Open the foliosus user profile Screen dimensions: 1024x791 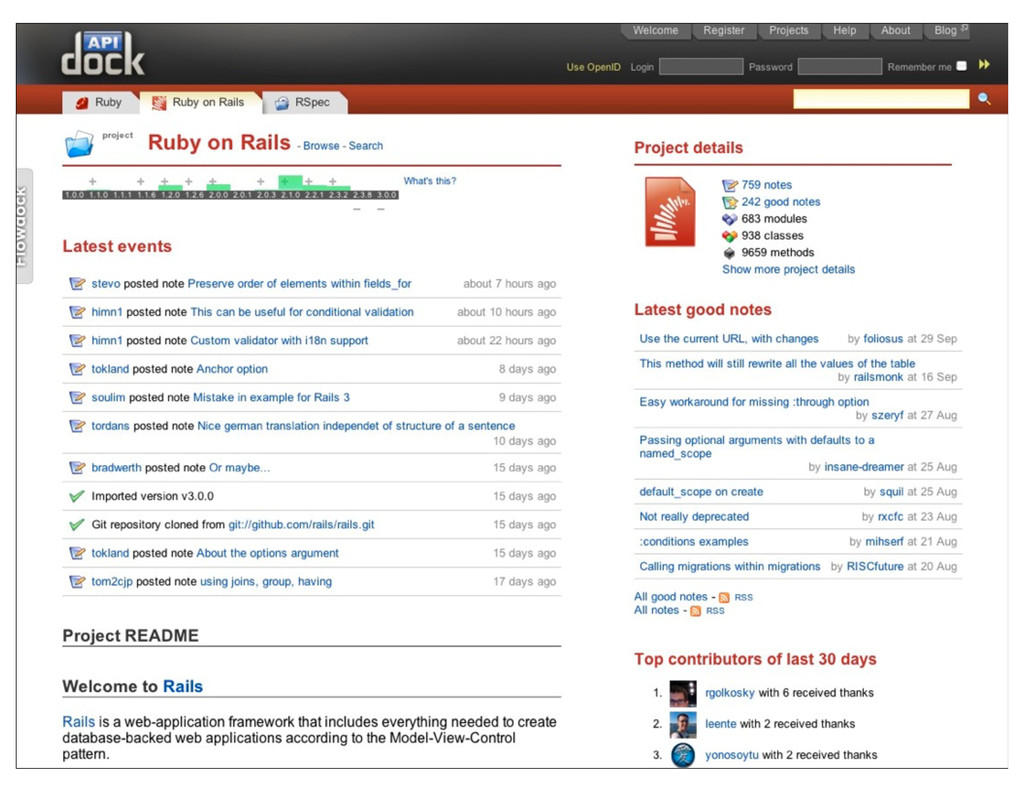click(883, 339)
